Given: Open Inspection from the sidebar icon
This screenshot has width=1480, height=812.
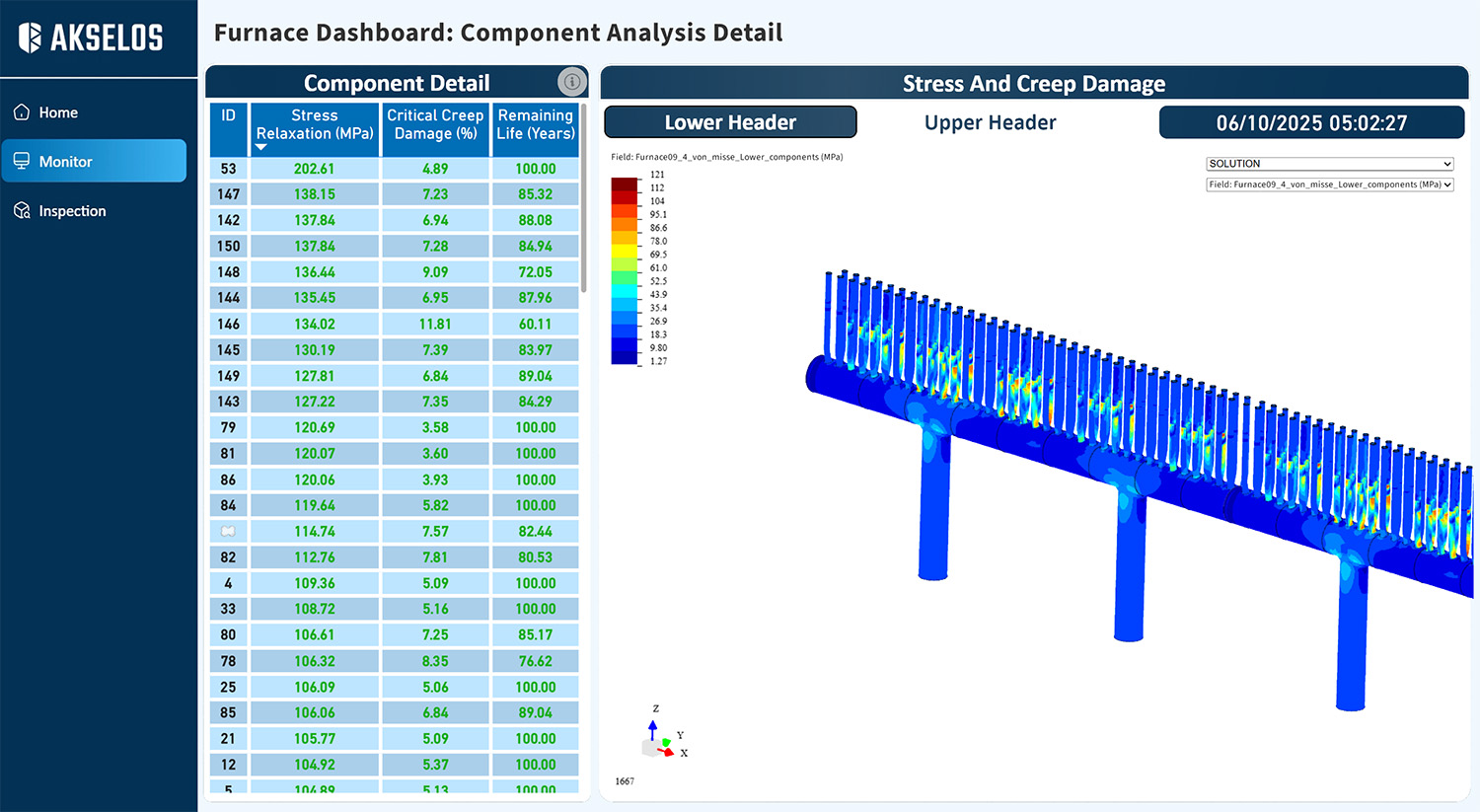Looking at the screenshot, I should tap(22, 210).
